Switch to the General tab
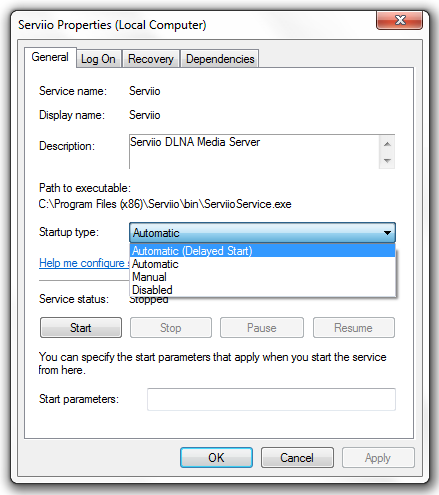Screen dimensions: 439x495 [x=50, y=57]
